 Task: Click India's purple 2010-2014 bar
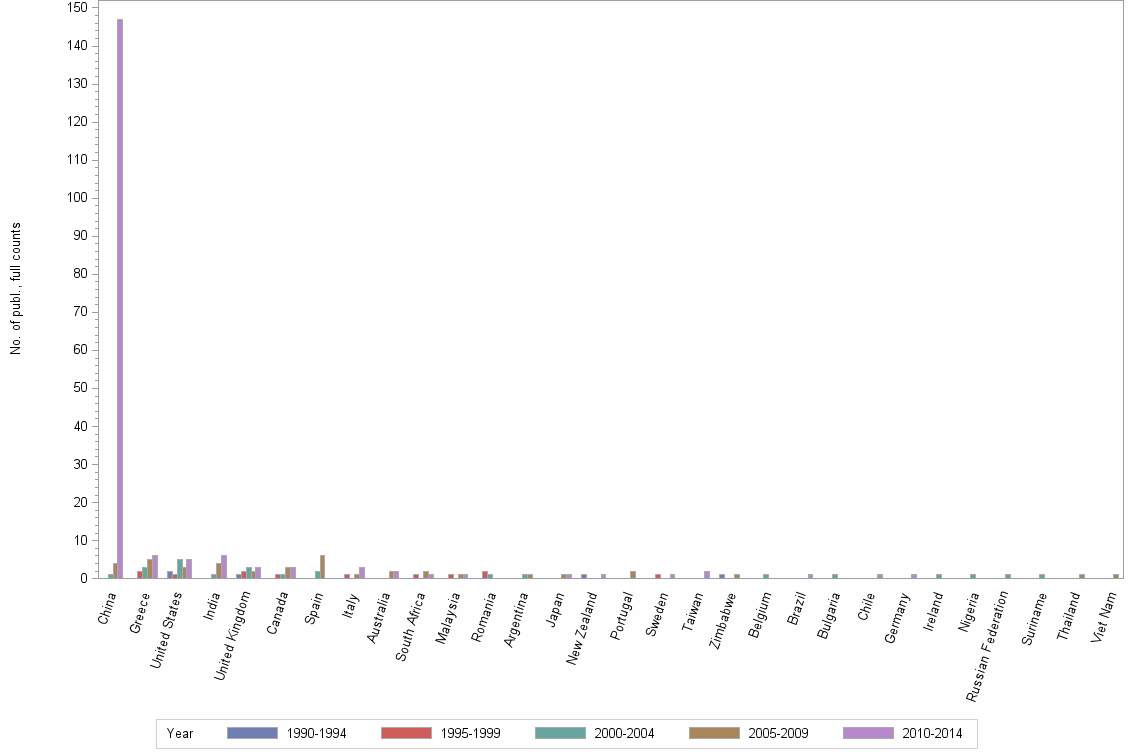[x=222, y=565]
